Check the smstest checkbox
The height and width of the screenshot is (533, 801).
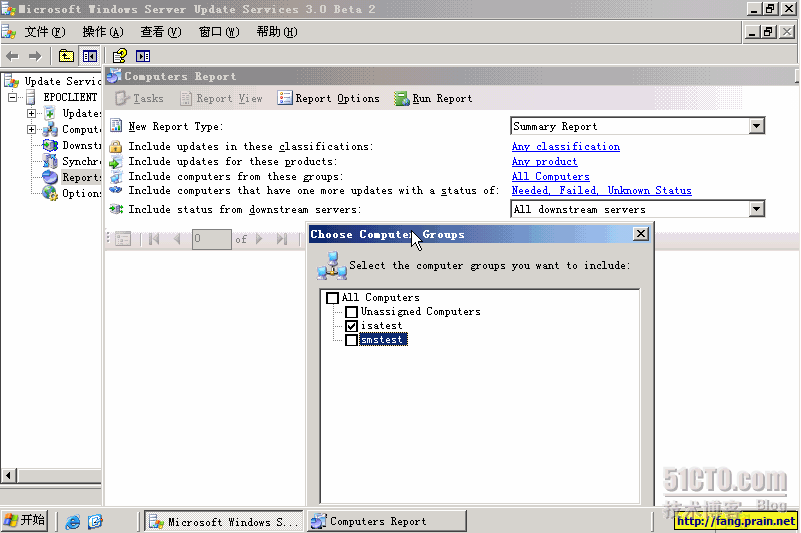[x=351, y=340]
